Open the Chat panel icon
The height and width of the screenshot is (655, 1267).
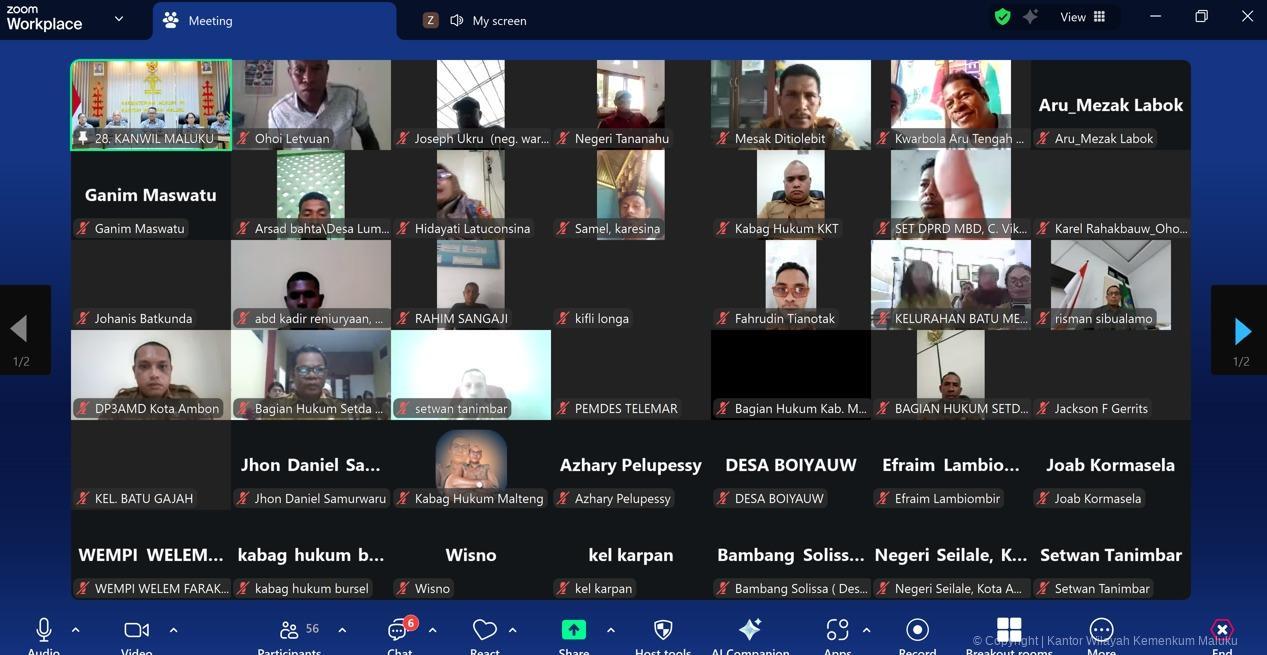point(399,631)
